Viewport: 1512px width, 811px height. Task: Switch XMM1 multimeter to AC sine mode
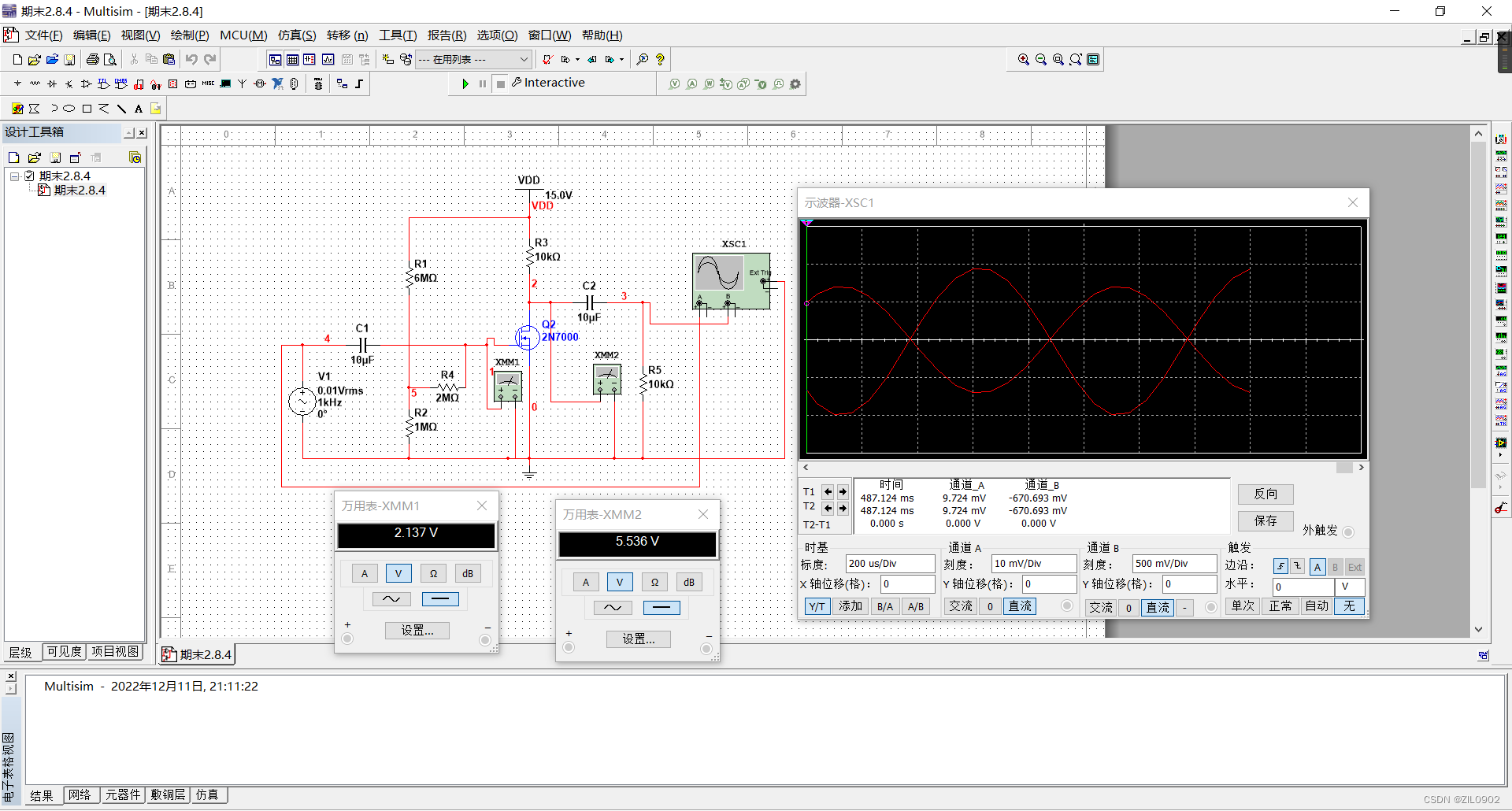pyautogui.click(x=391, y=599)
